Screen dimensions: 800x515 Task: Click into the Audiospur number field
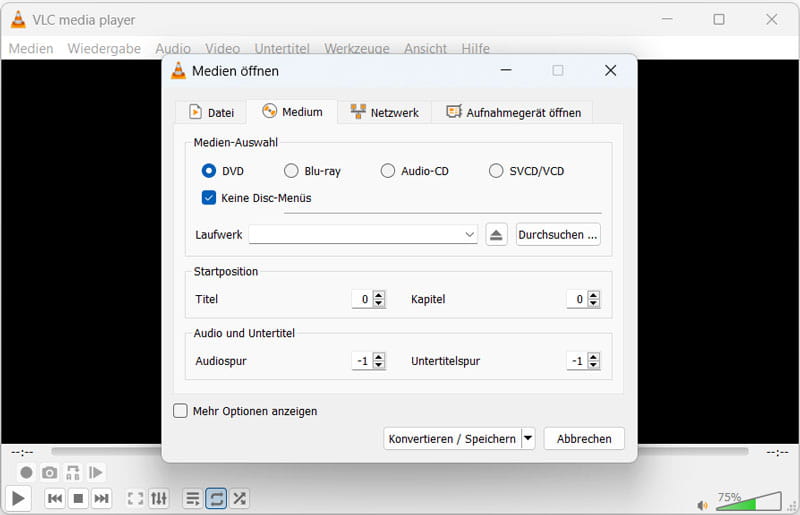(362, 361)
